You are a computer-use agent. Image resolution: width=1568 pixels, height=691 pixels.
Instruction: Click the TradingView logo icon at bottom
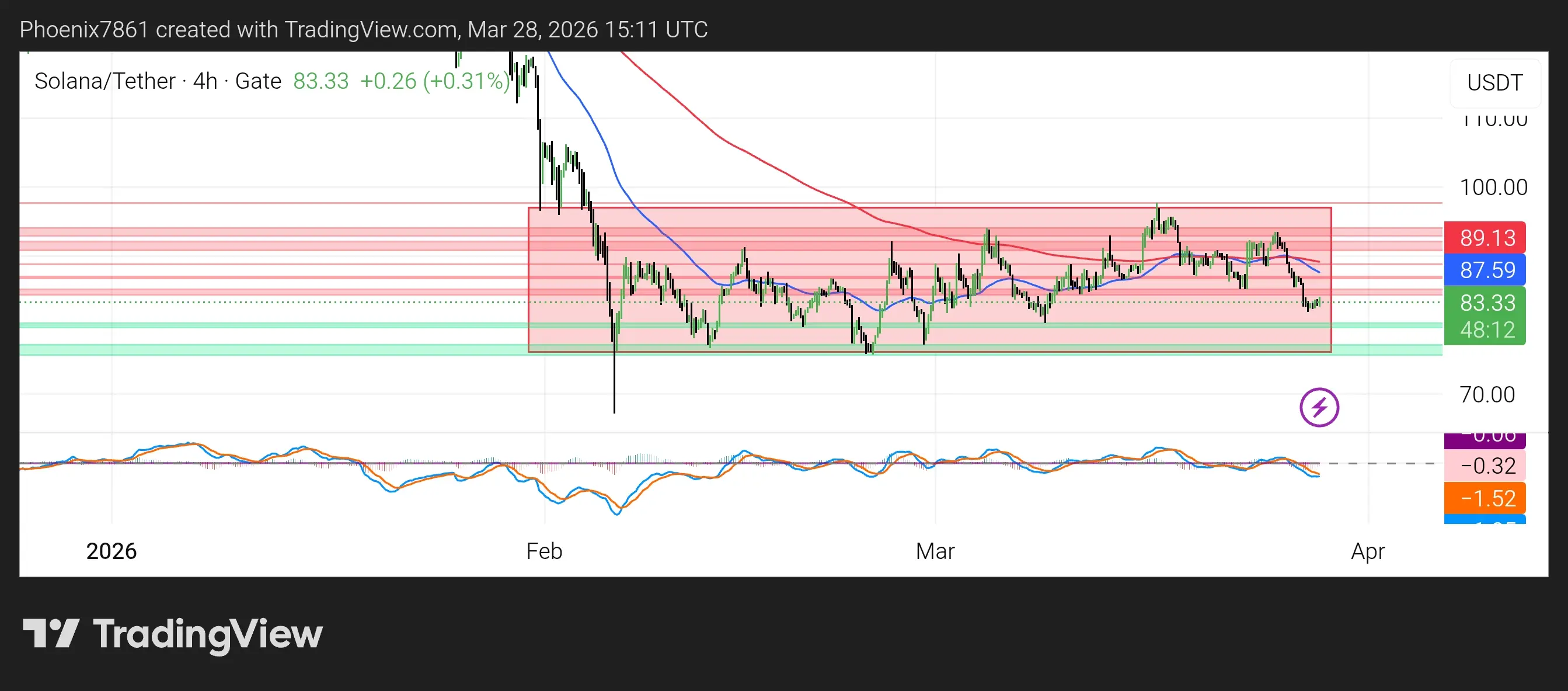pos(51,633)
